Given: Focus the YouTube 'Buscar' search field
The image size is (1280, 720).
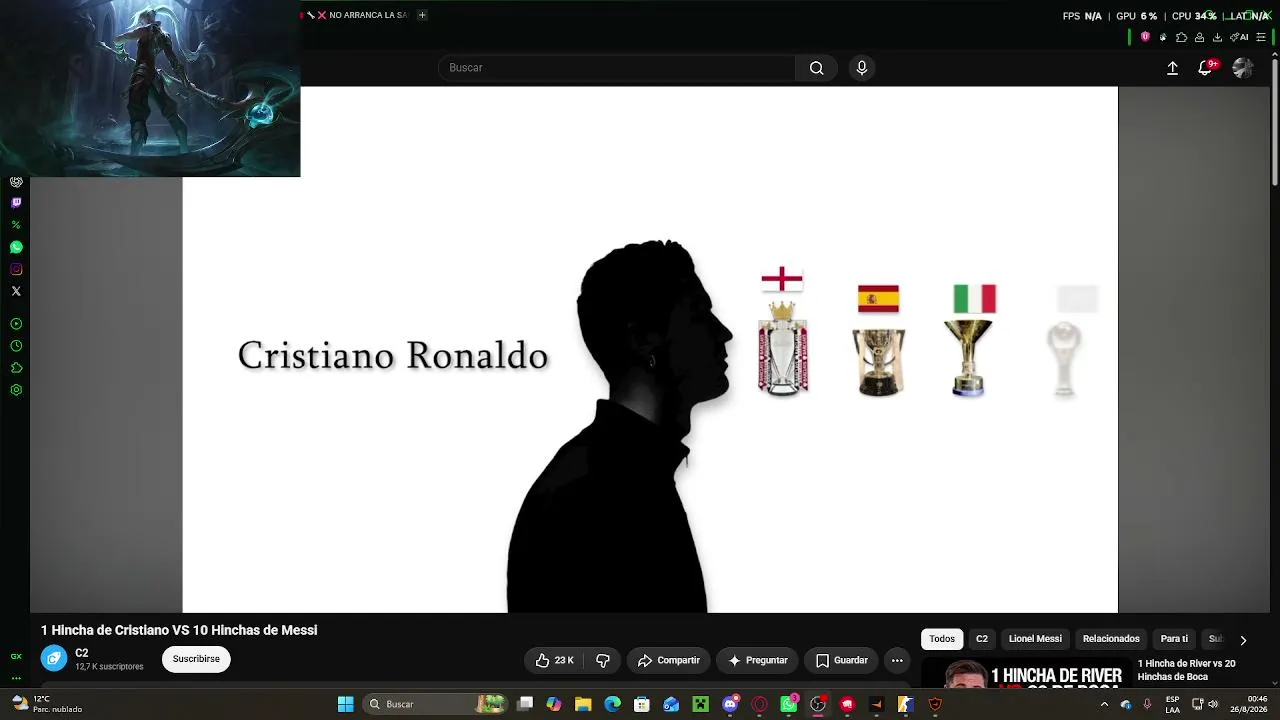Looking at the screenshot, I should [617, 68].
